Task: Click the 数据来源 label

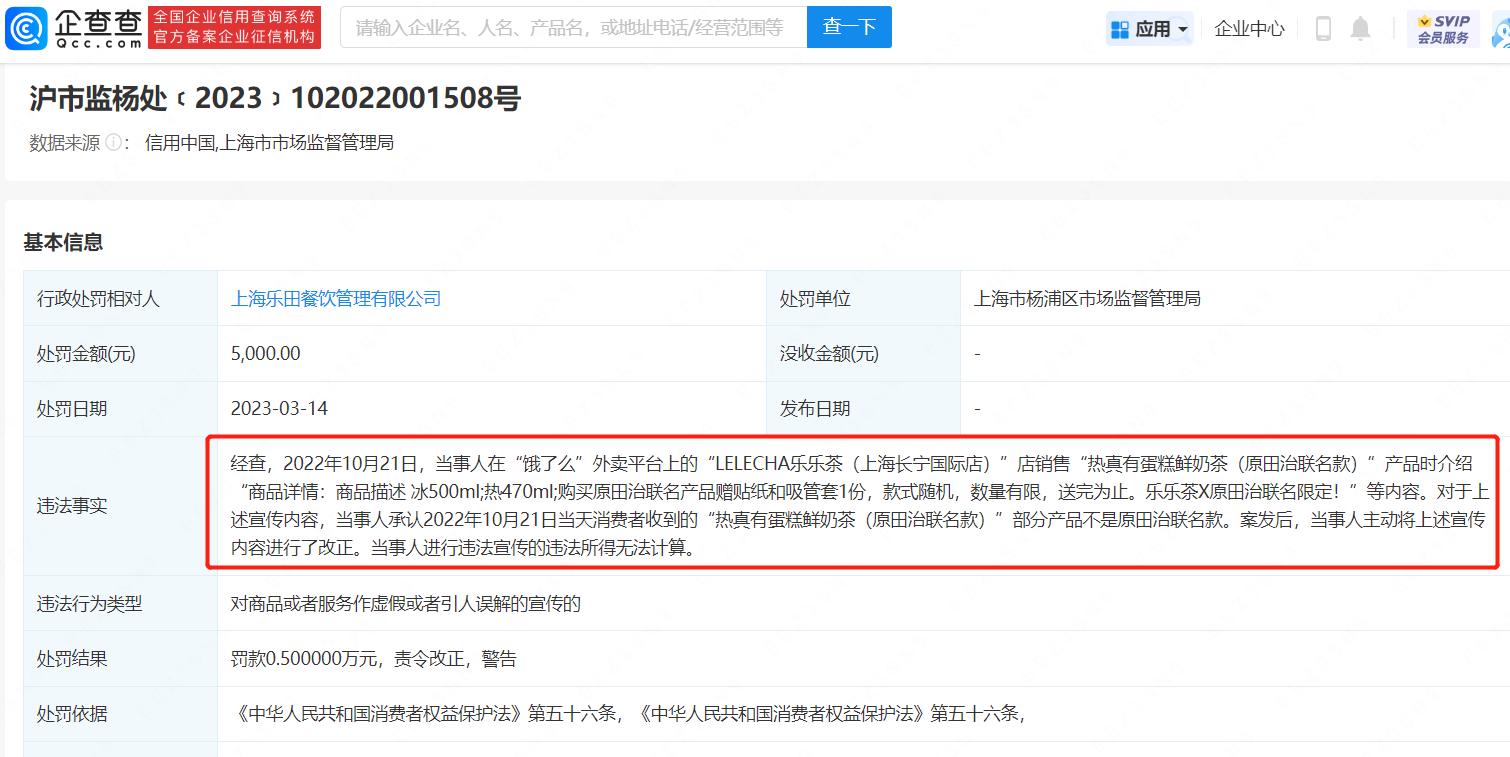Action: [x=65, y=143]
